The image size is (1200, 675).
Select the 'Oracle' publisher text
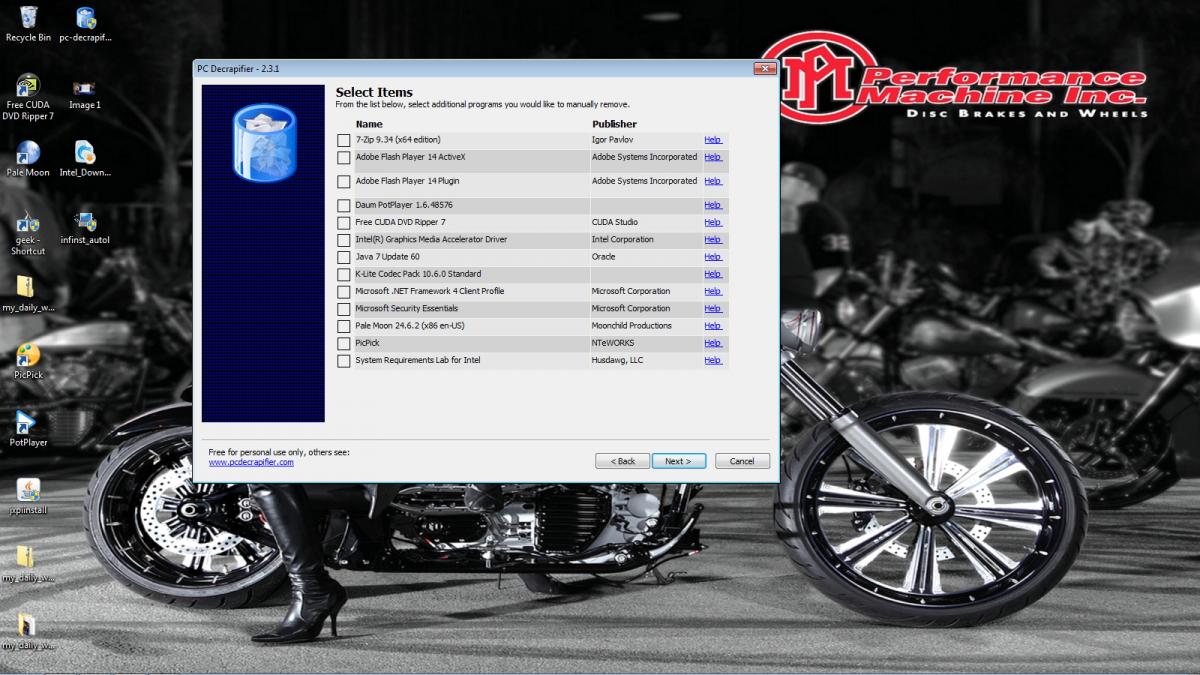[603, 257]
